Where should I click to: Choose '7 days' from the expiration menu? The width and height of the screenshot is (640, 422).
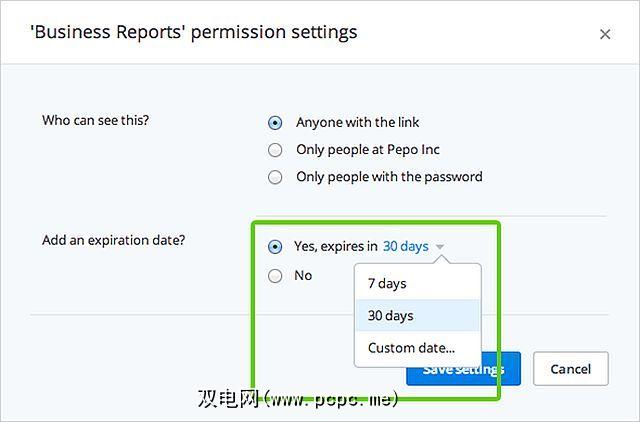387,283
